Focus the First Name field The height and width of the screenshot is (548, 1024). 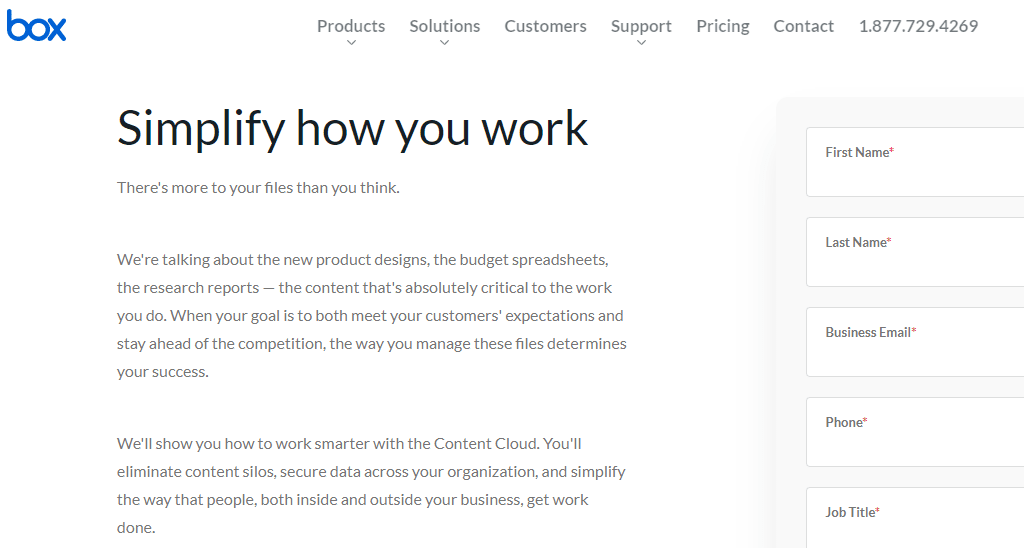(x=915, y=162)
